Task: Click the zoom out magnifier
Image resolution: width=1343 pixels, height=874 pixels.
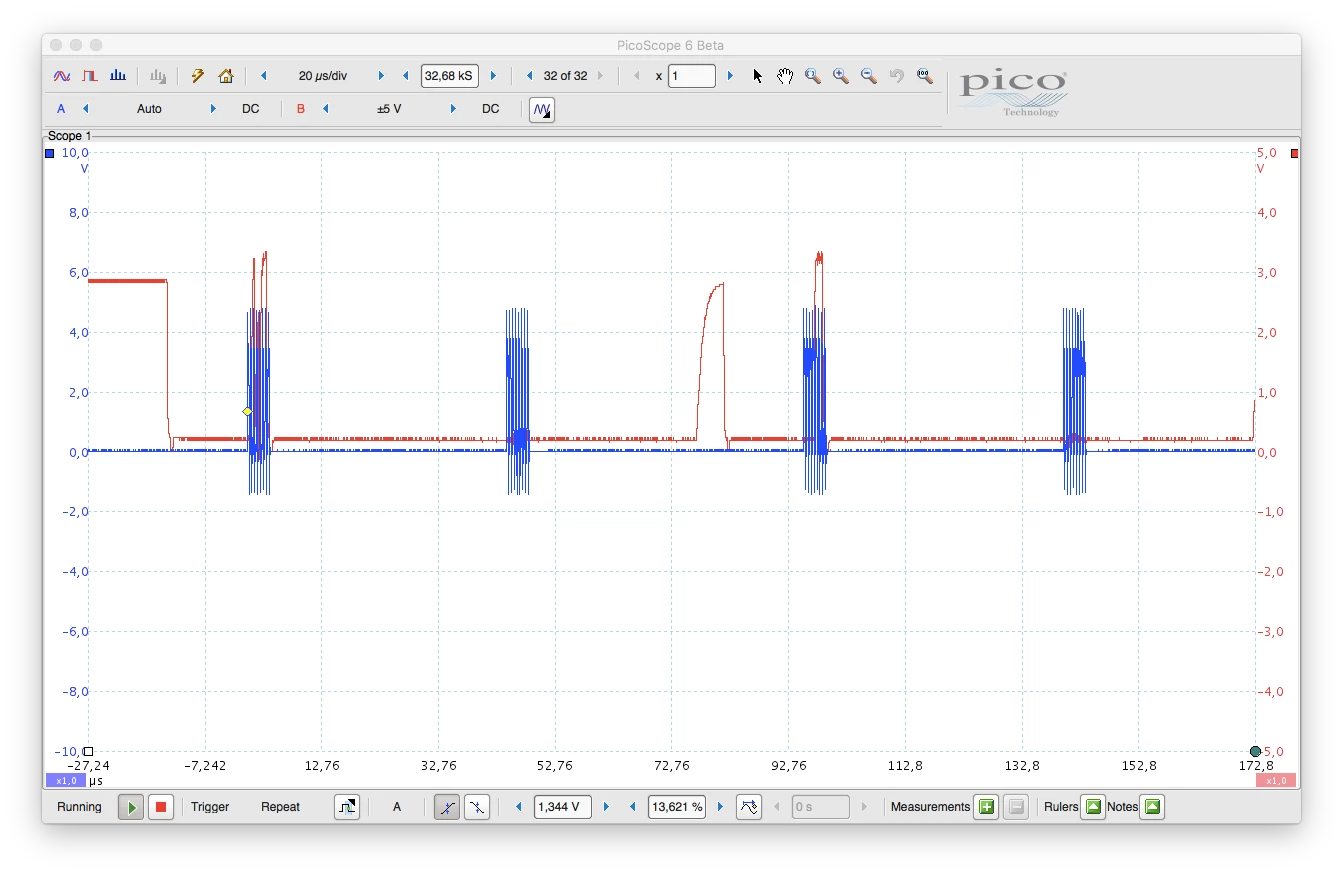Action: click(x=869, y=76)
